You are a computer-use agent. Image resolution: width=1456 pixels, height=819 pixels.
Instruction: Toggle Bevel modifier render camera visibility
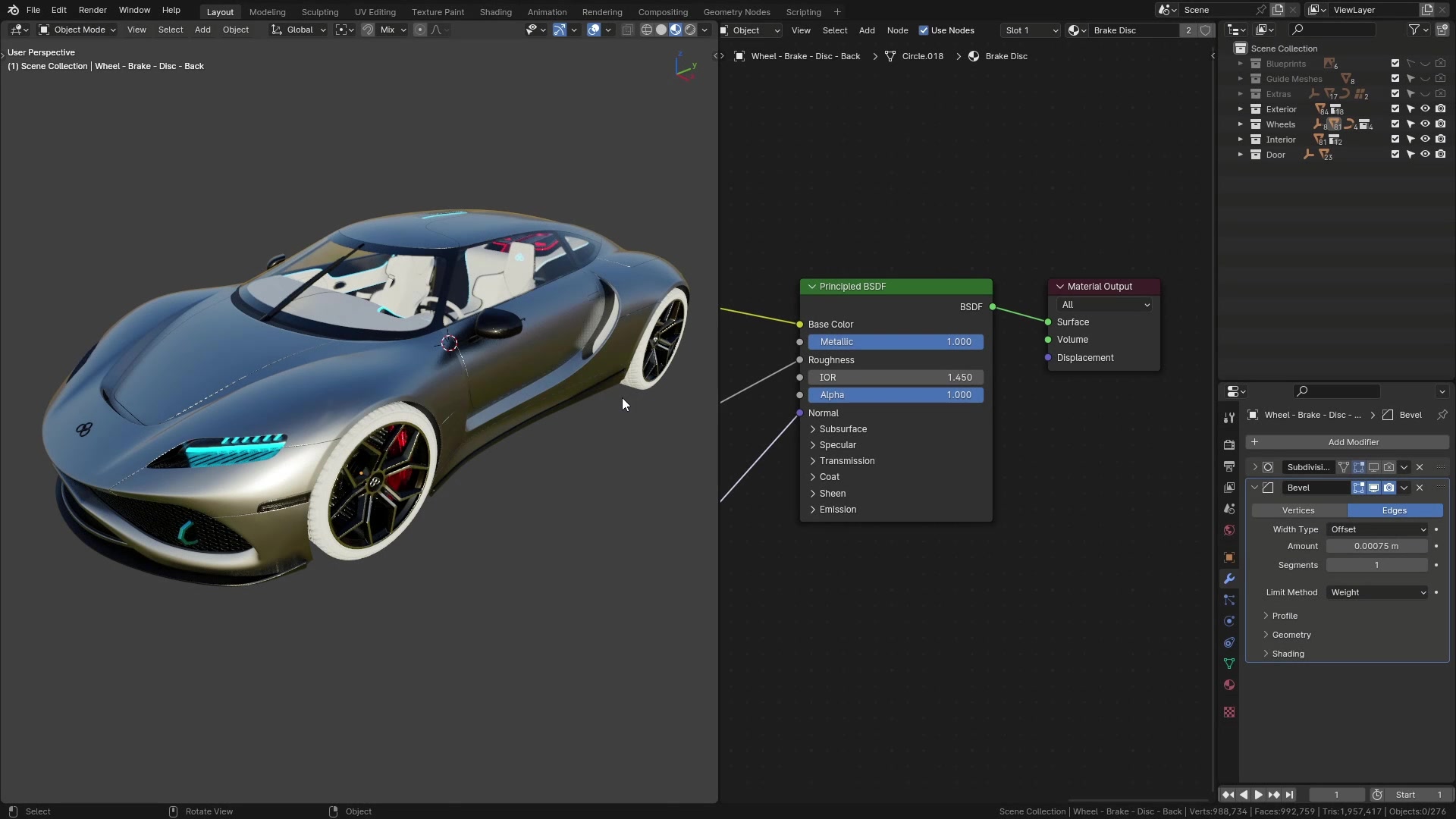click(1389, 488)
